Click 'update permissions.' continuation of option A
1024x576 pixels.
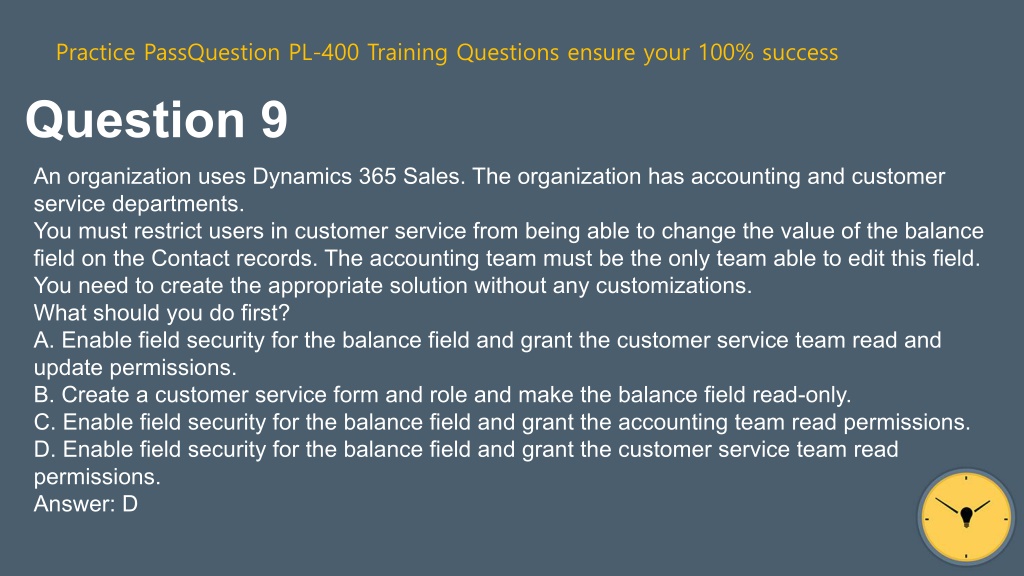tap(135, 367)
